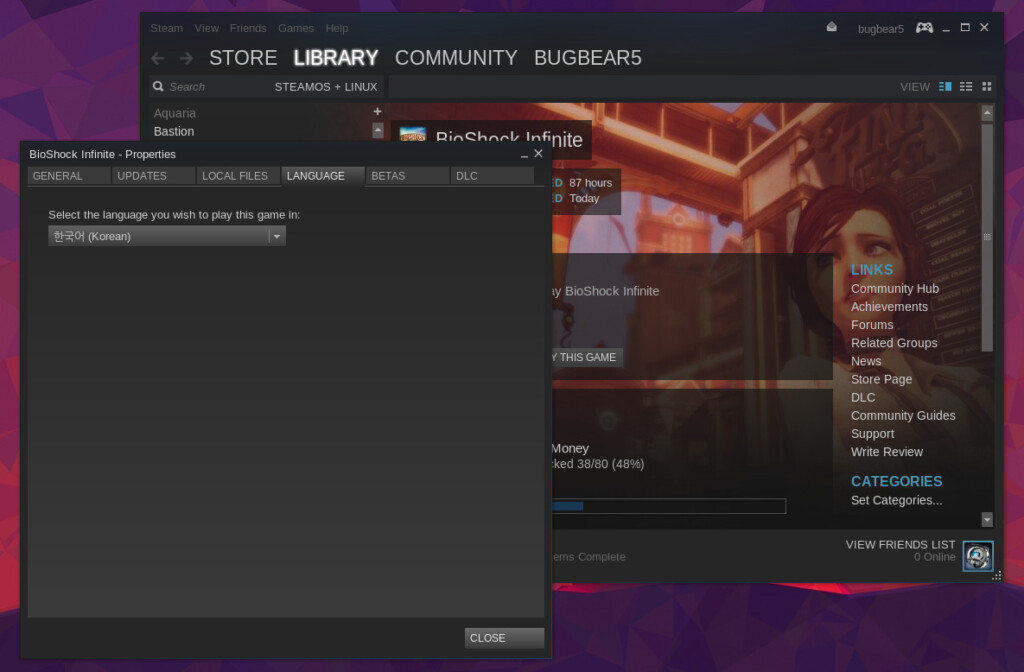Close the Properties dialog with X

click(538, 153)
